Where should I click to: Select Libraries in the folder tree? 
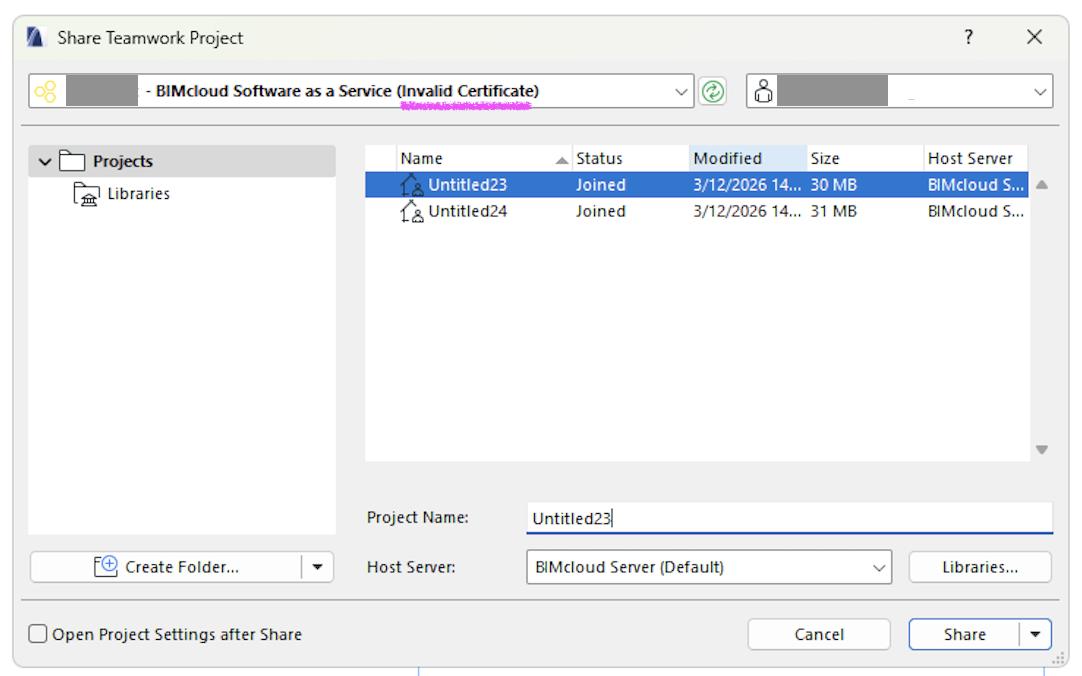(138, 194)
